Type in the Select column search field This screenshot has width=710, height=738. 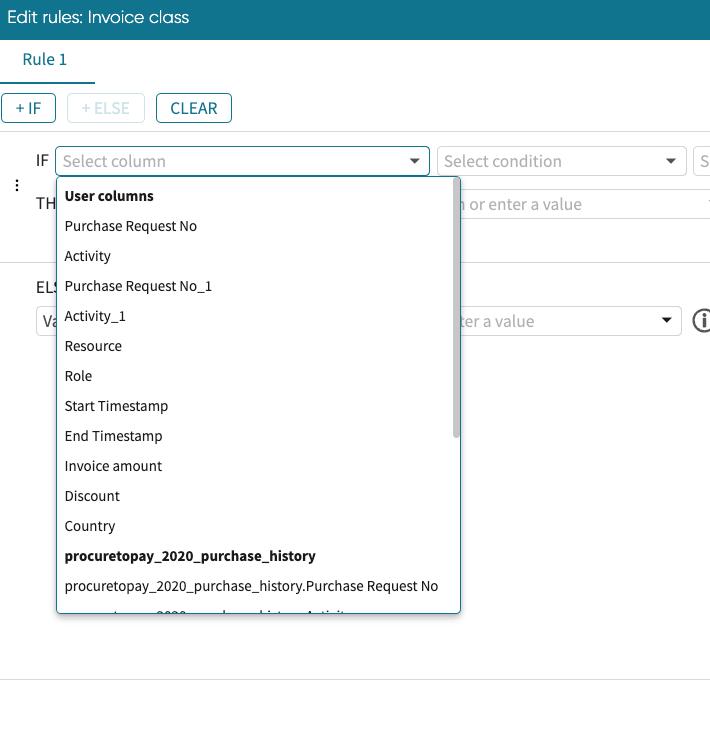coord(230,162)
